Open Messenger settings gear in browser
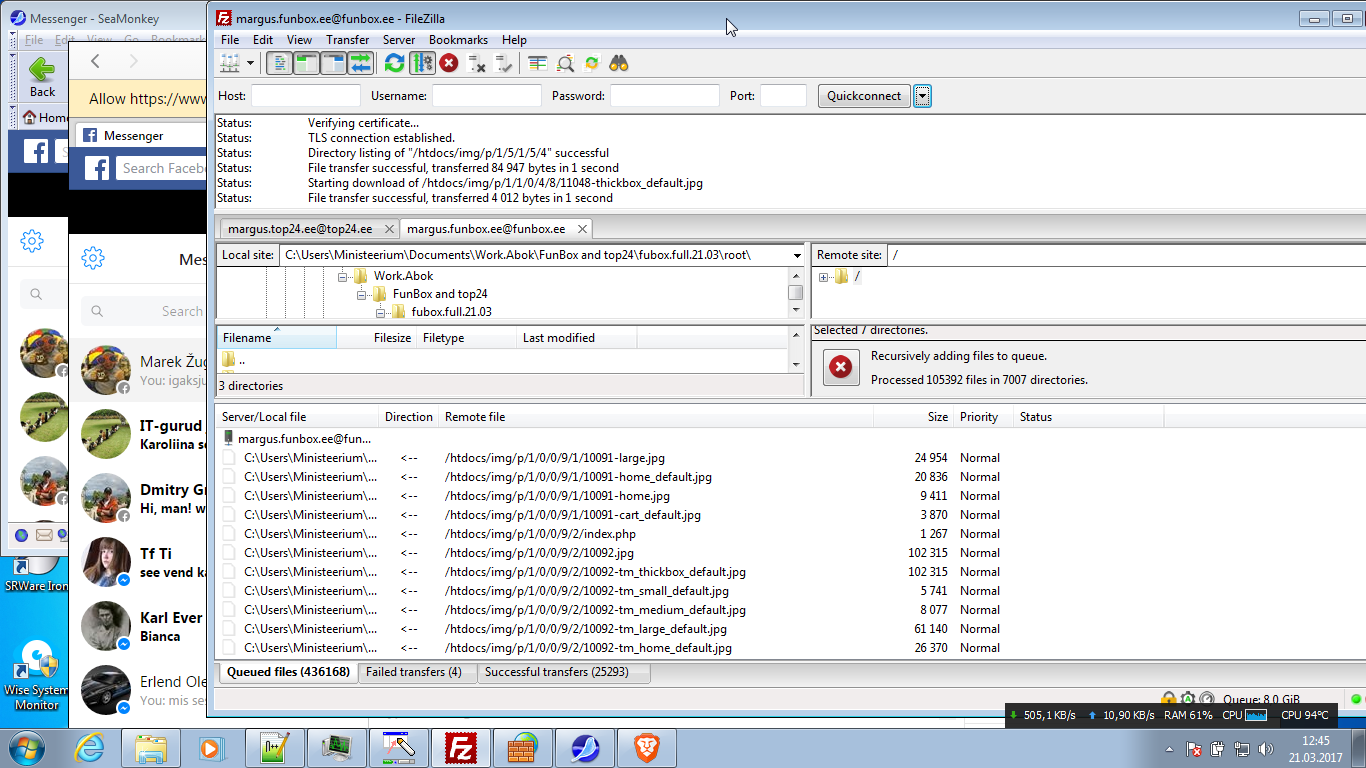The width and height of the screenshot is (1366, 768). pos(93,259)
